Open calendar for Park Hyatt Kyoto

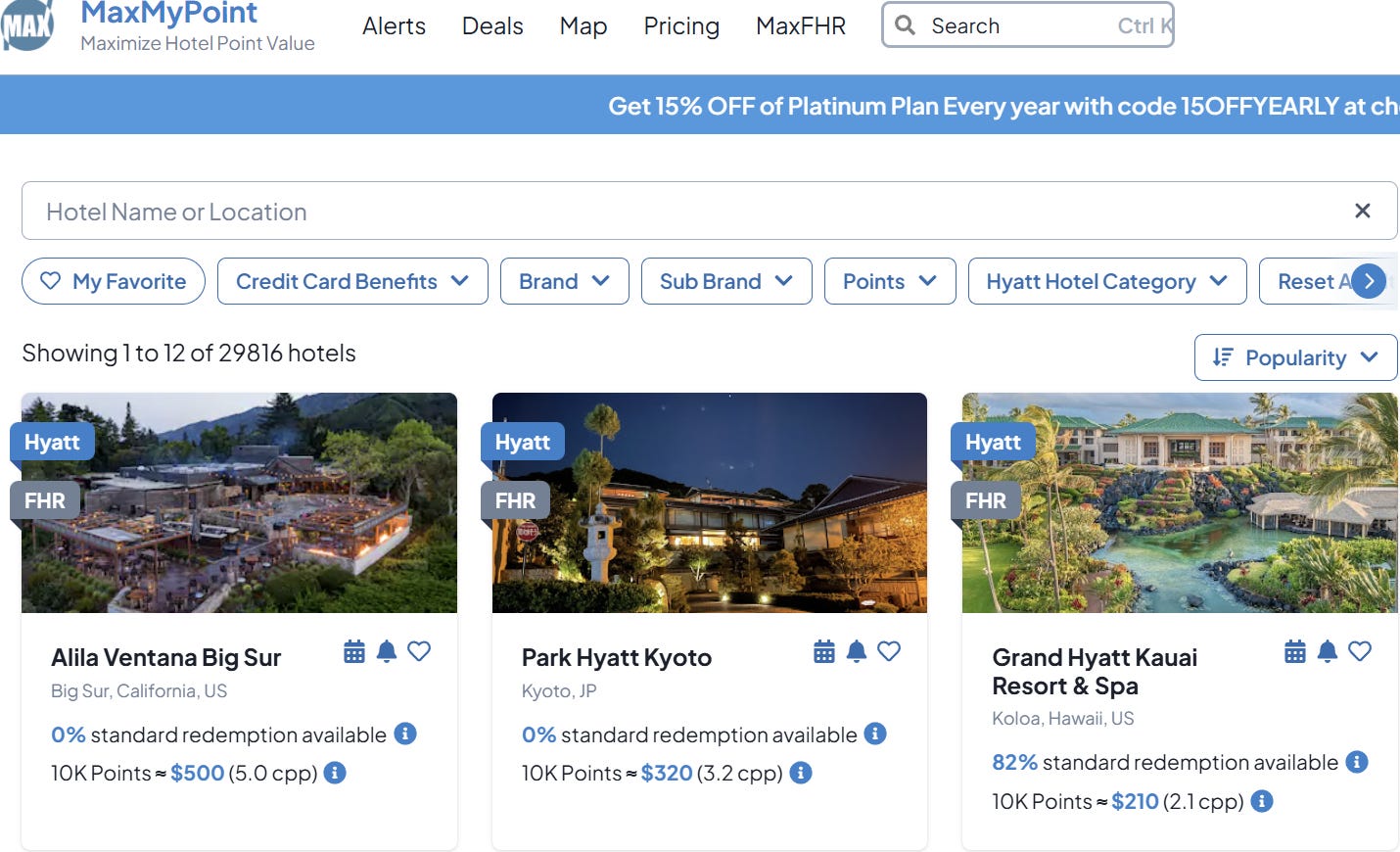824,651
